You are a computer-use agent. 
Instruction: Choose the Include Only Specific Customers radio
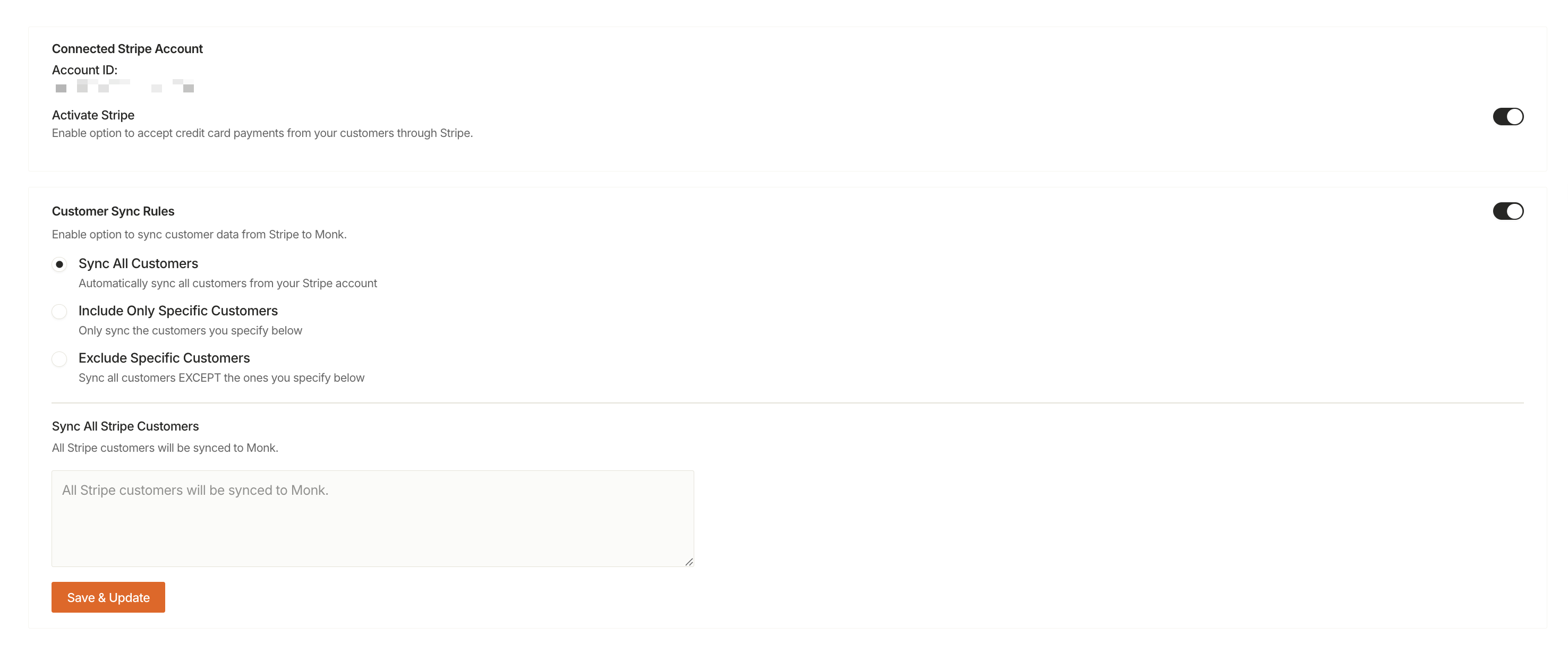click(59, 312)
